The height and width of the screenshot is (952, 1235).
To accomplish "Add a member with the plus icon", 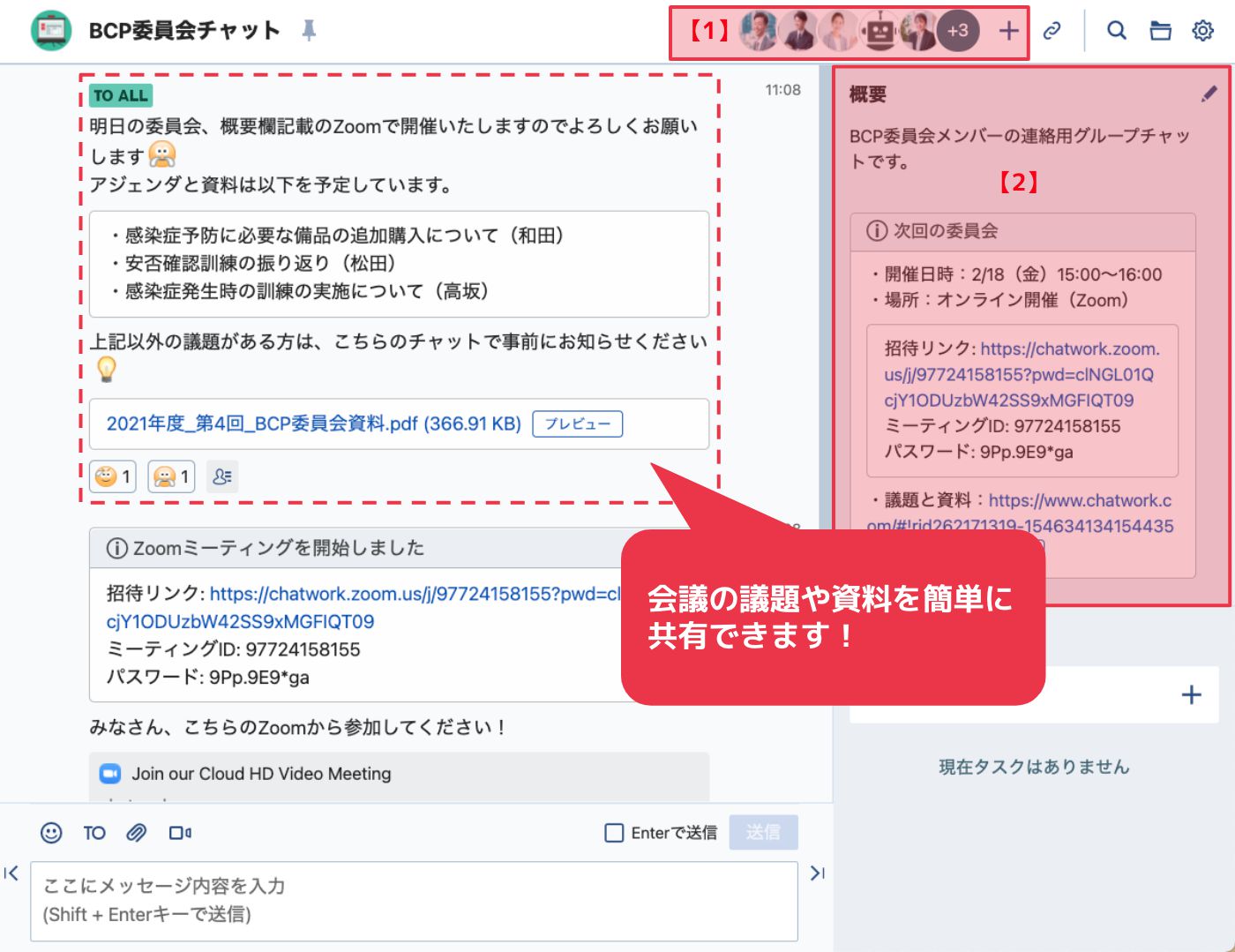I will click(x=1008, y=31).
